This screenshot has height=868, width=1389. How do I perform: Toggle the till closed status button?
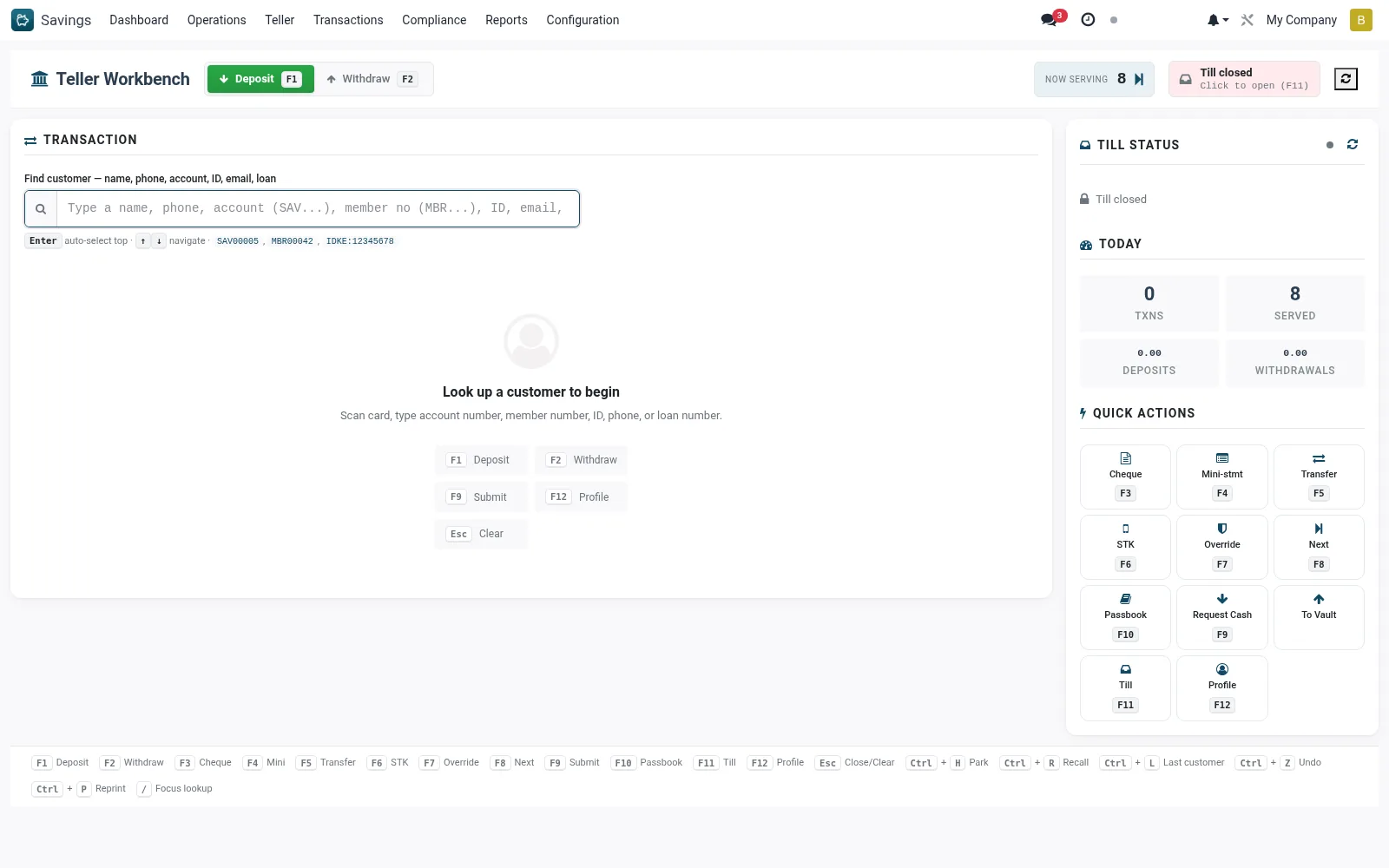[x=1244, y=79]
